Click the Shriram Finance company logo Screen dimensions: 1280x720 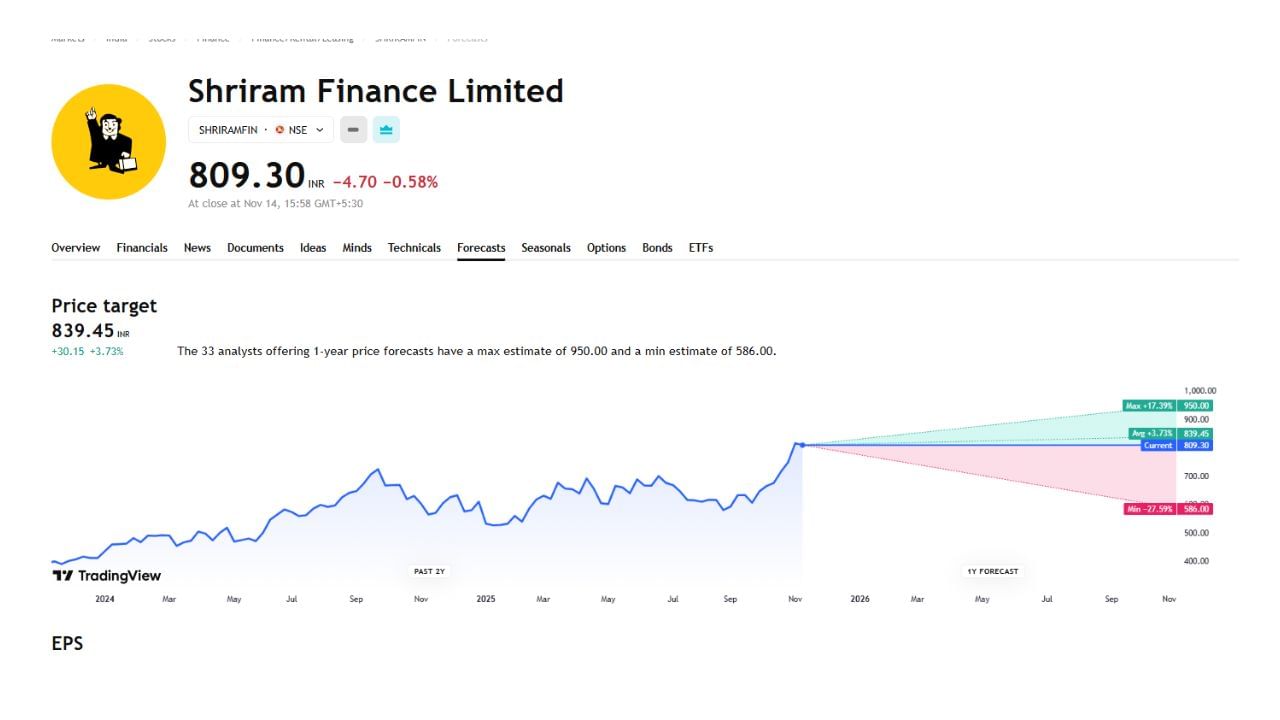[108, 141]
